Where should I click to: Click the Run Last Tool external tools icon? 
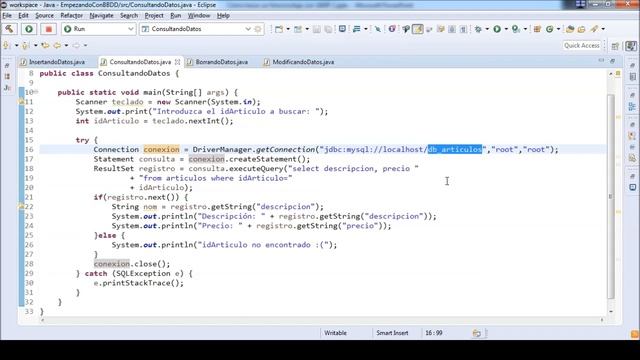[x=516, y=29]
